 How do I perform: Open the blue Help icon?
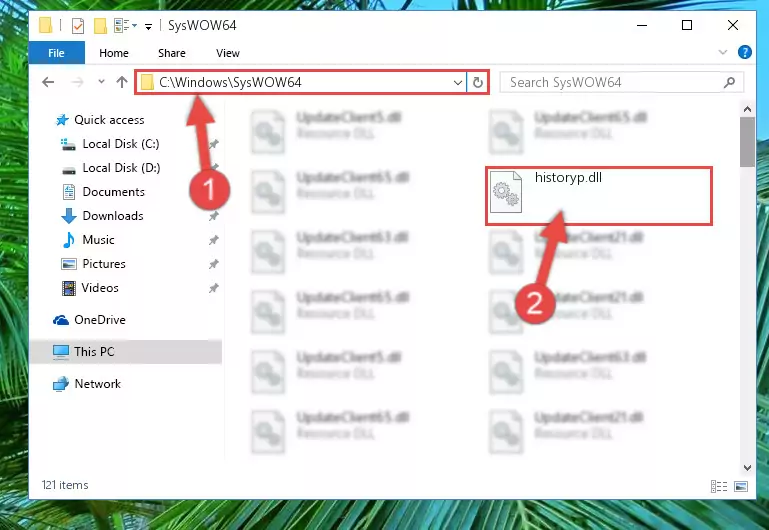744,52
